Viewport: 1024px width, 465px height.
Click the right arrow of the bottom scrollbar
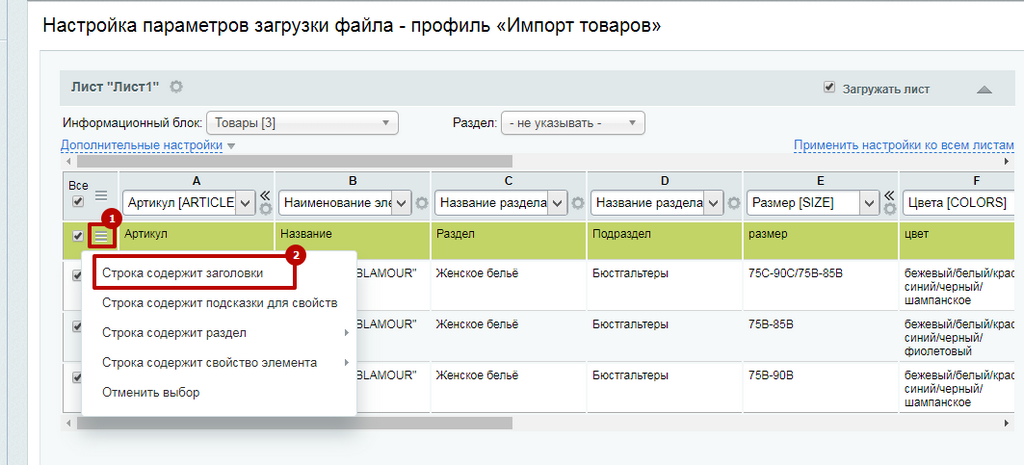point(1006,423)
